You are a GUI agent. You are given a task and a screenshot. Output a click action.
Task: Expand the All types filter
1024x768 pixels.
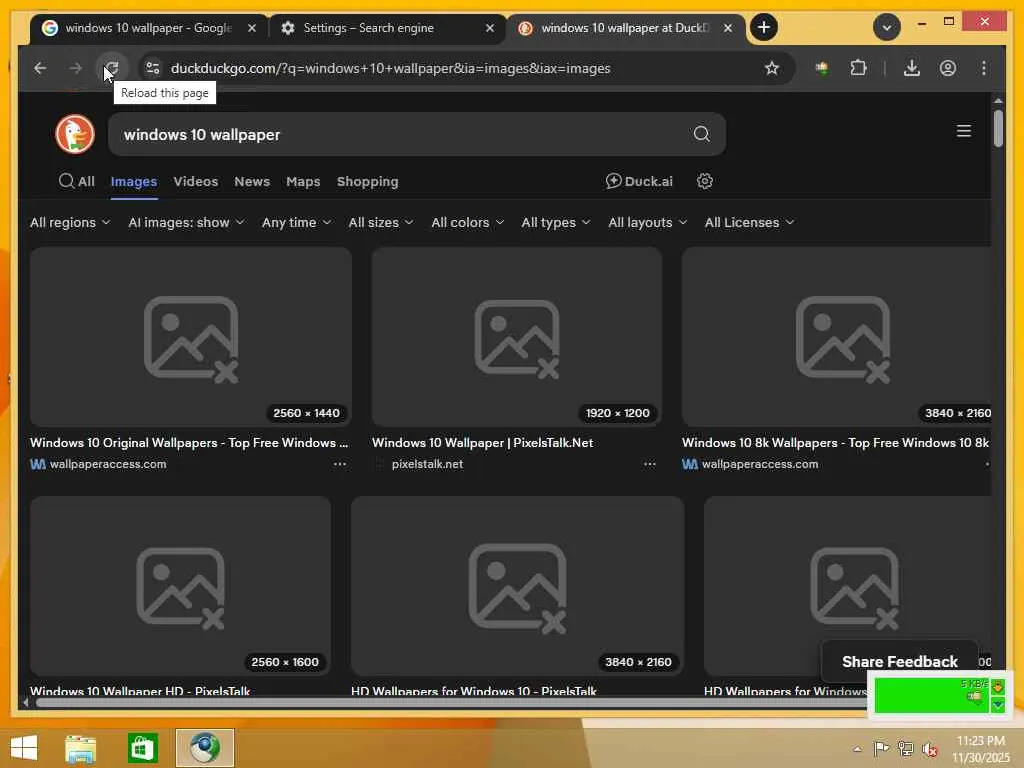point(556,223)
